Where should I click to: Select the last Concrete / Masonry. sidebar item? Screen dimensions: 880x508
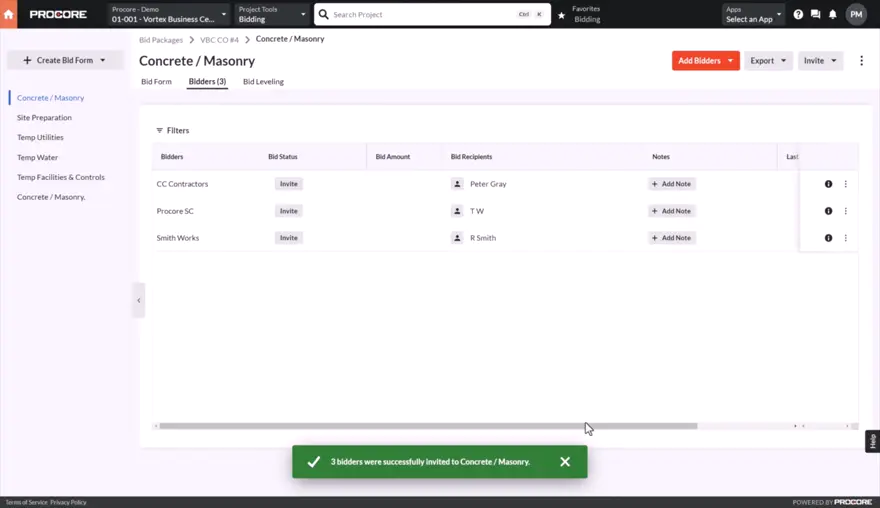51,197
